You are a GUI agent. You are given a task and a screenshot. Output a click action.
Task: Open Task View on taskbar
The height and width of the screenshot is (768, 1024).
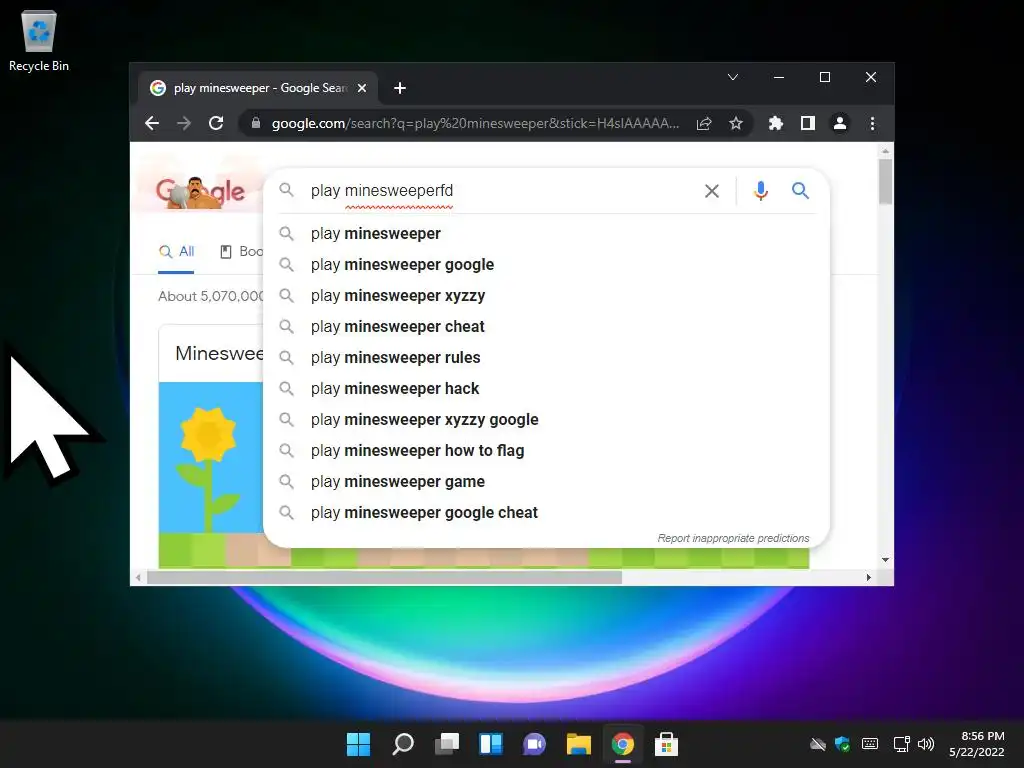(447, 744)
